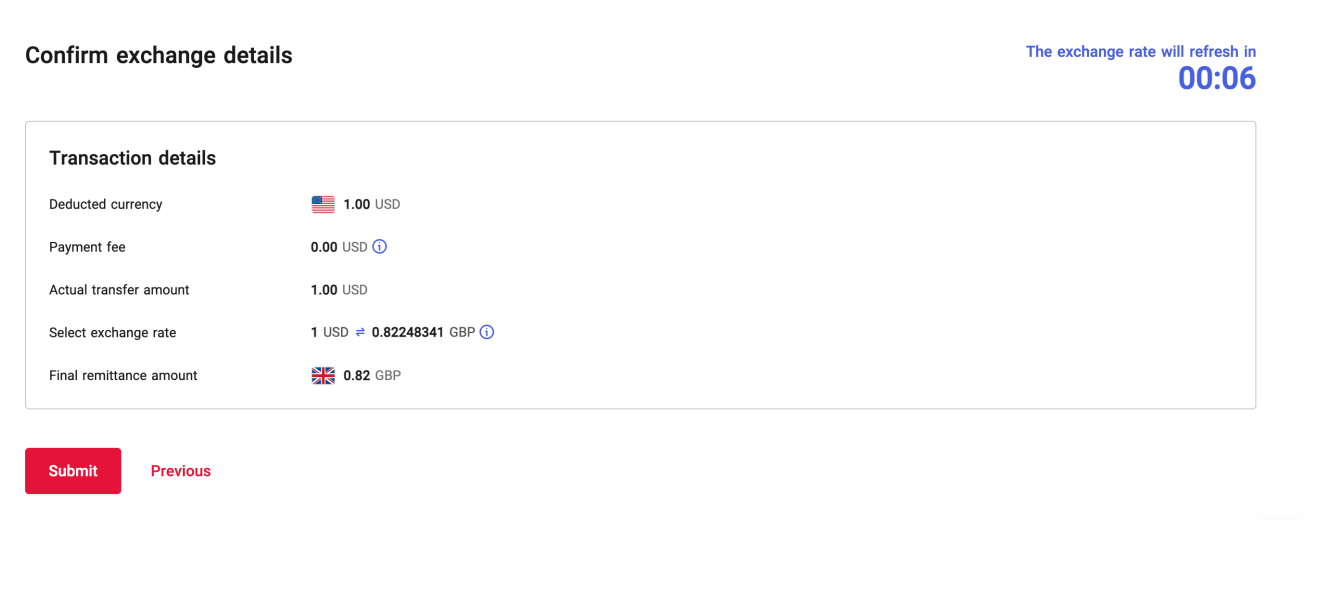This screenshot has height=591, width=1339.
Task: Click the 00:06 countdown timer
Action: 1216,79
